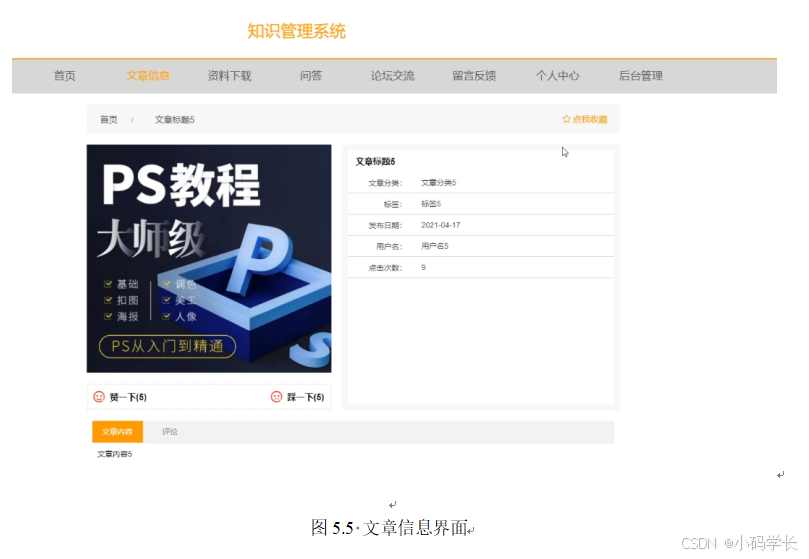
Task: Click the 踩一下(5) dislike button
Action: click(298, 397)
